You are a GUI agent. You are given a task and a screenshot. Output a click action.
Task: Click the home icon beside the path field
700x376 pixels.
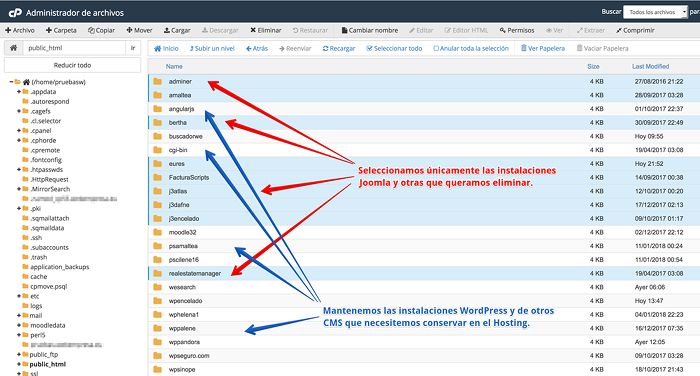(x=13, y=48)
